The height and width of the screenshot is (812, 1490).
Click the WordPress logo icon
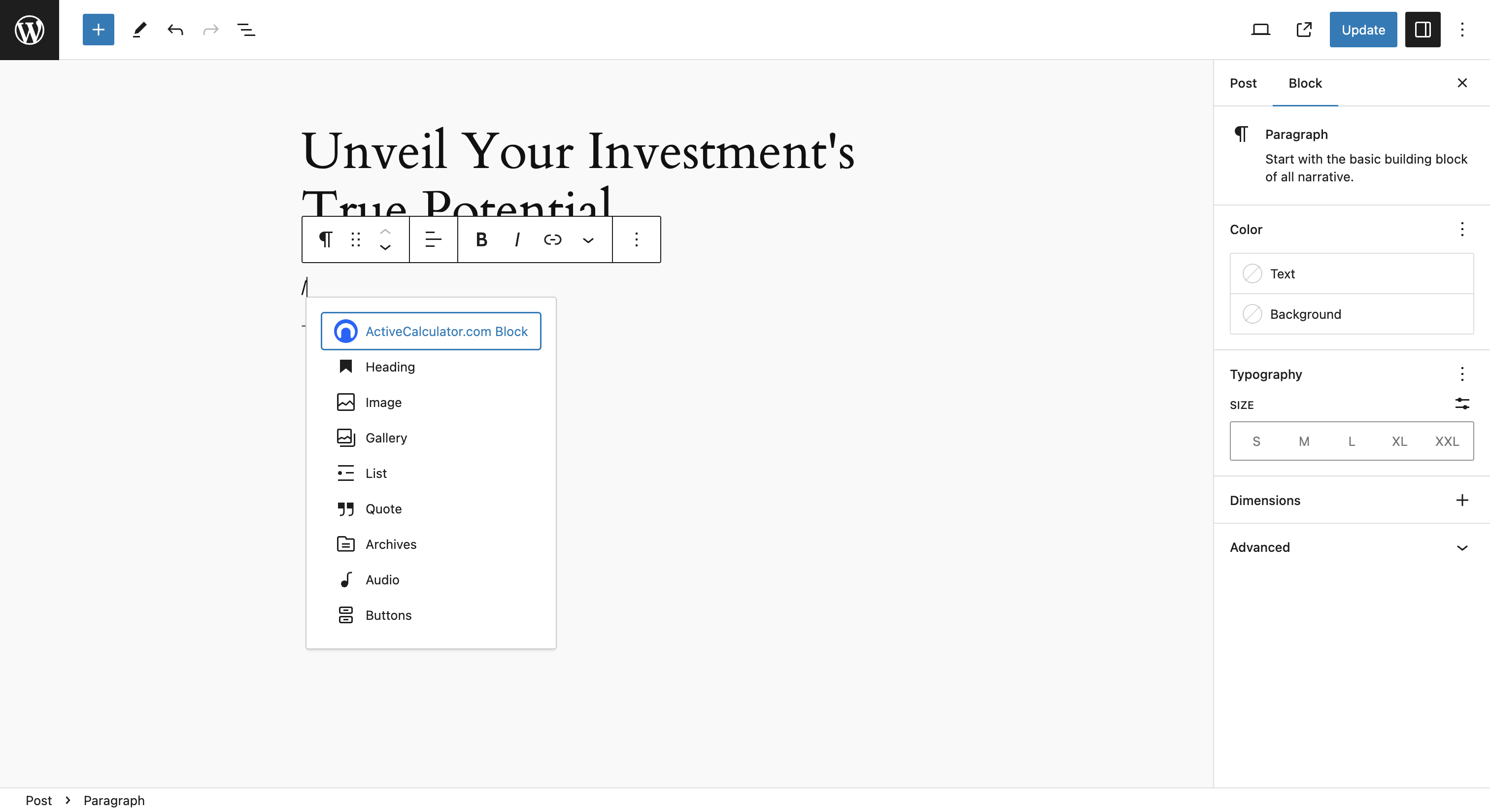[x=30, y=30]
